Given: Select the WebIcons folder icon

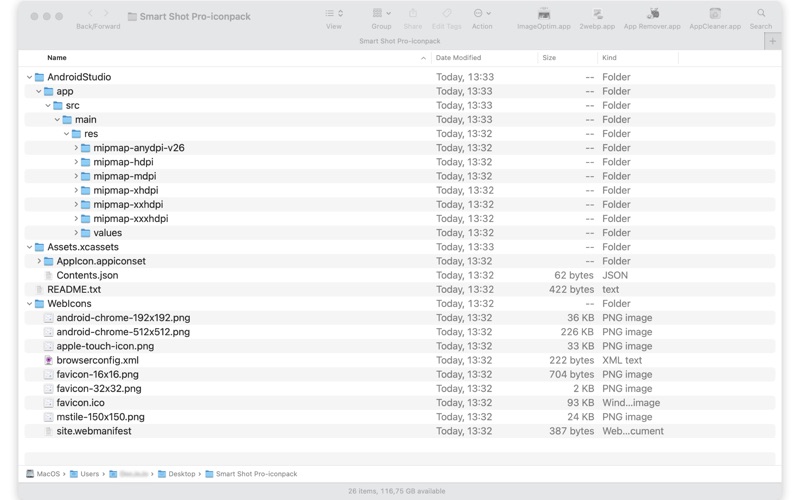Looking at the screenshot, I should 39,304.
